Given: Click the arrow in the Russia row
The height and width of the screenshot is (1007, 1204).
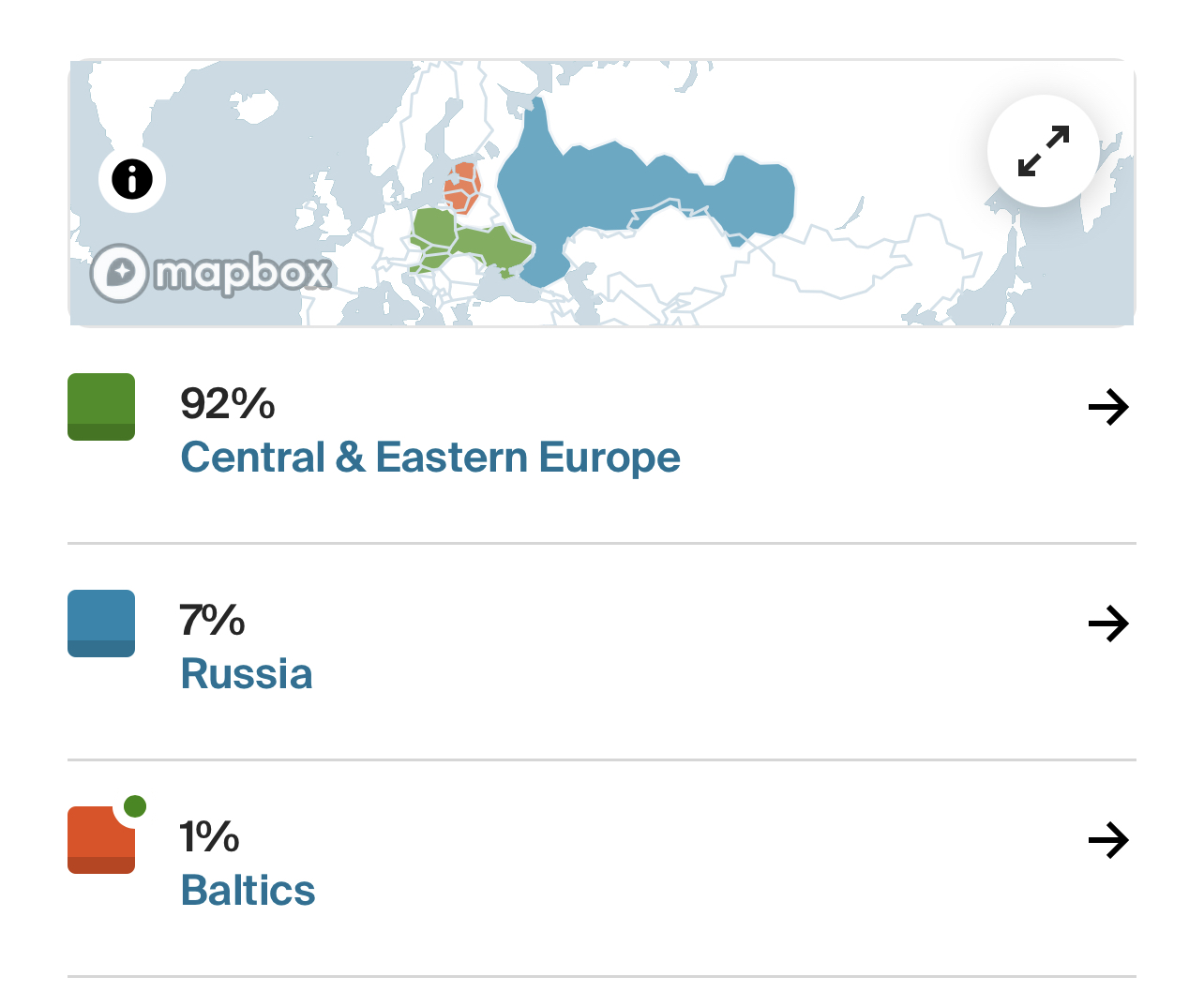Looking at the screenshot, I should coord(1107,624).
